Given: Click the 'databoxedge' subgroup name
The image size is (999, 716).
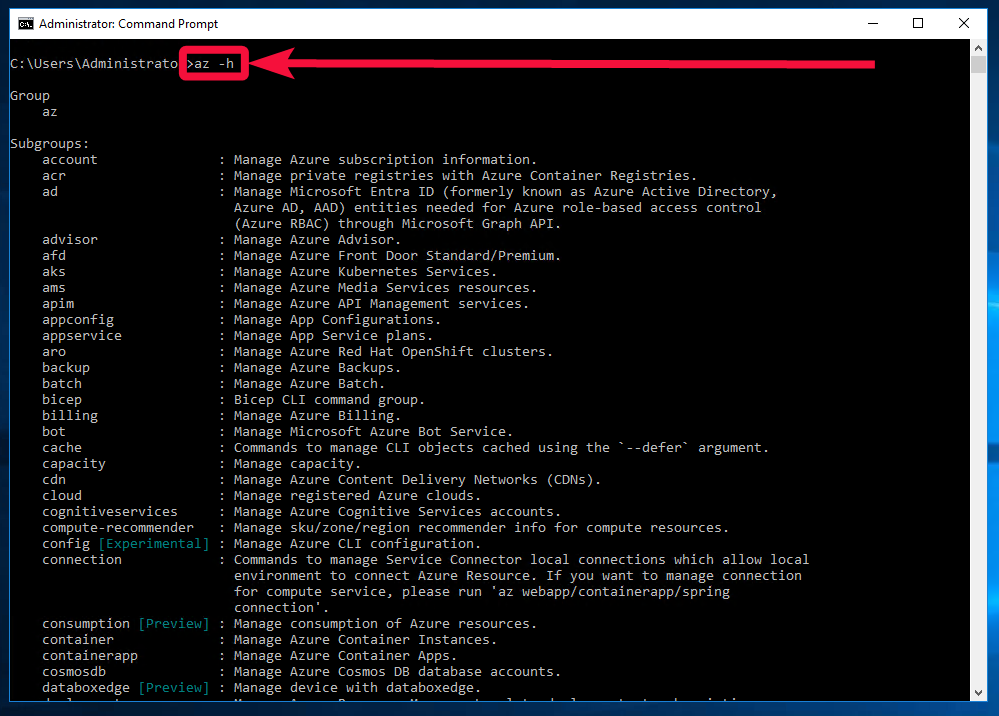Looking at the screenshot, I should pyautogui.click(x=86, y=687).
